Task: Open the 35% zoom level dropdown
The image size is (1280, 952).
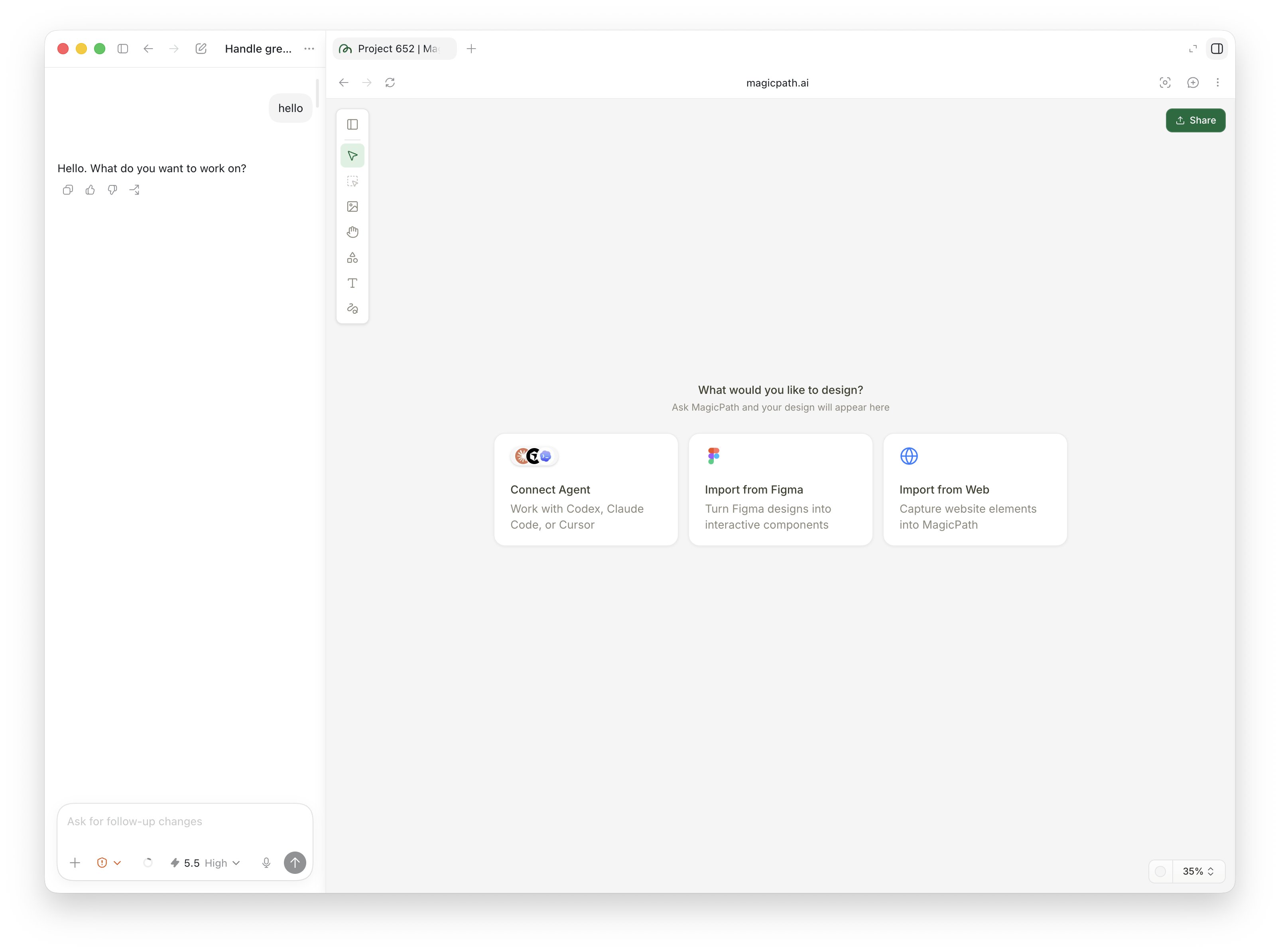Action: (x=1198, y=871)
